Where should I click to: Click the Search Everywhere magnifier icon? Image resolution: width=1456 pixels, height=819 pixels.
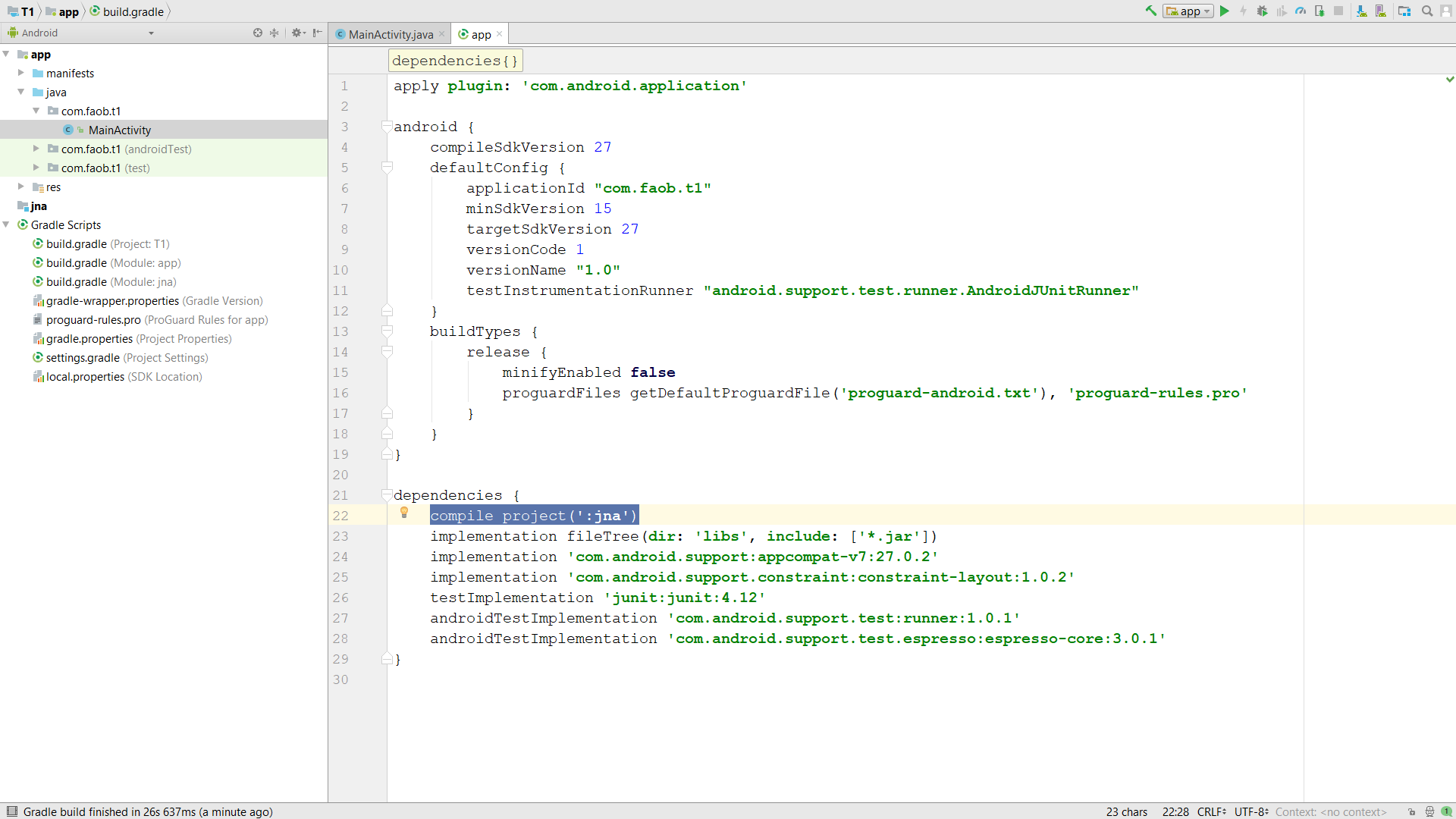(x=1427, y=11)
